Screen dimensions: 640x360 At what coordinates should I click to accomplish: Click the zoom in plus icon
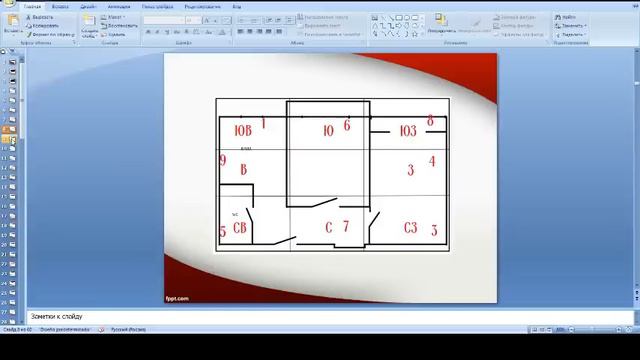pos(619,329)
